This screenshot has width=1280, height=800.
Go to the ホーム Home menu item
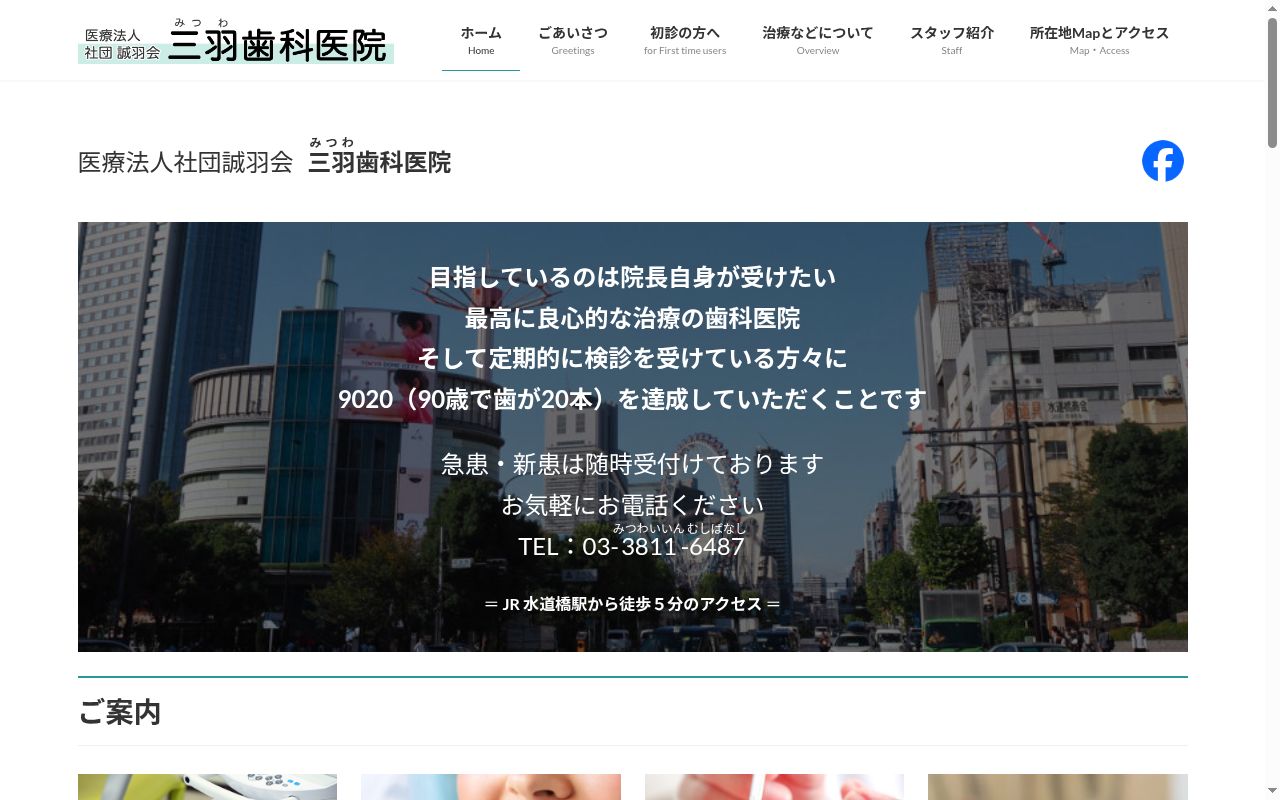click(481, 40)
